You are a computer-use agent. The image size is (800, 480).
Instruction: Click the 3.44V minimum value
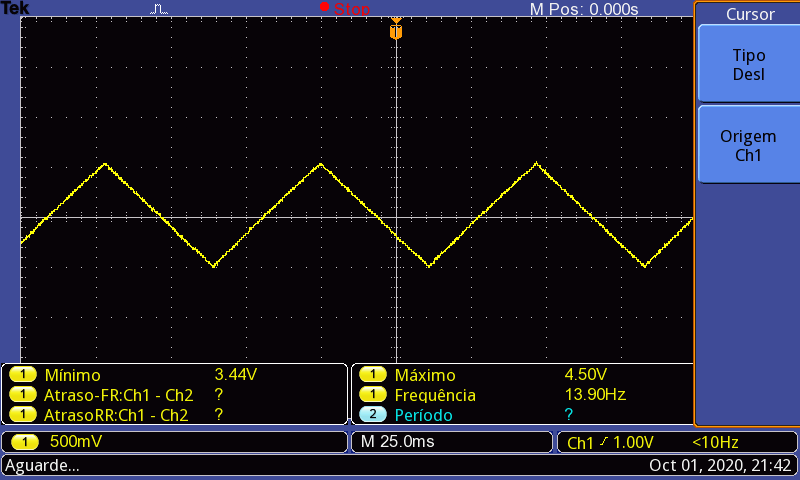[235, 374]
